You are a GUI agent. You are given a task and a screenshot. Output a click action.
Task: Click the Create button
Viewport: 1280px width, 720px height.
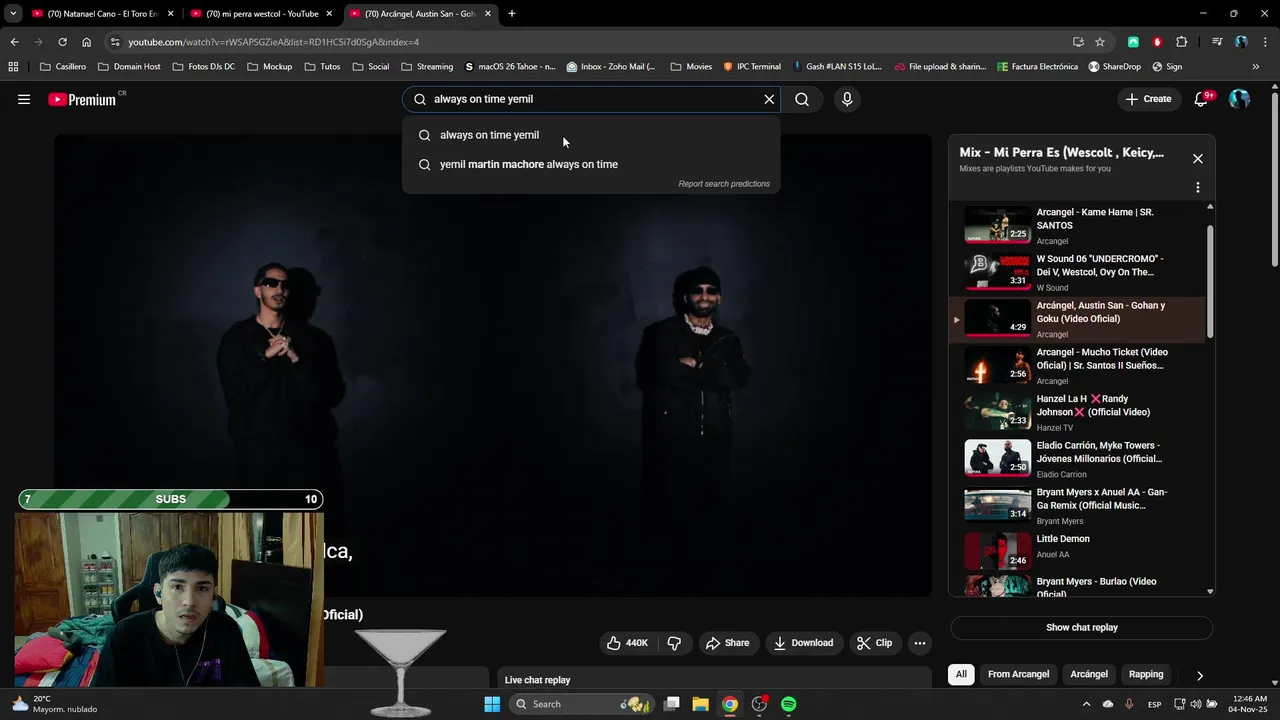click(x=1148, y=99)
